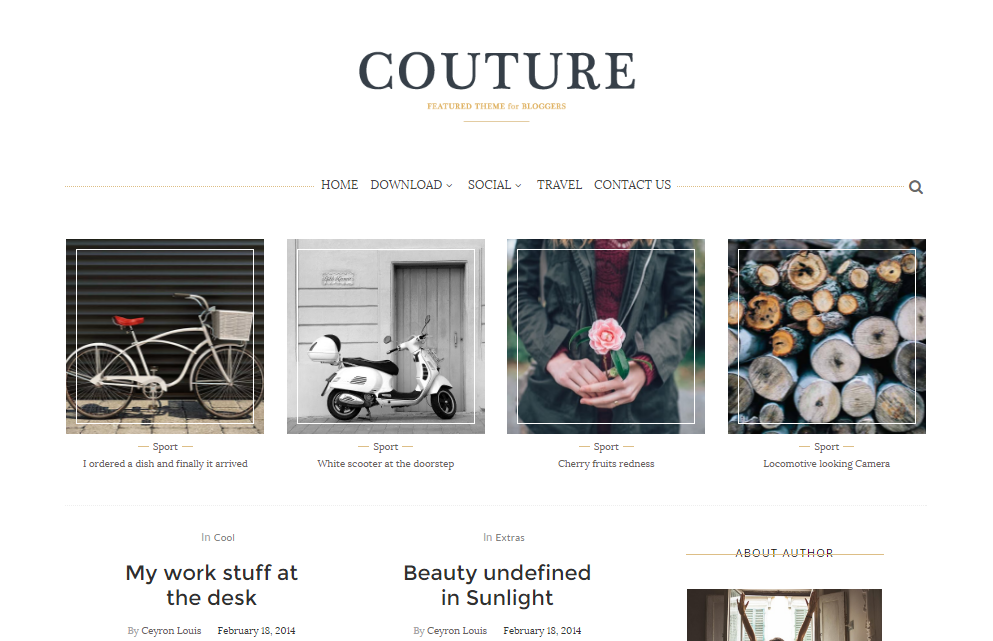Viewport: 993px width, 641px height.
Task: Select the Extras category label
Action: pos(510,538)
